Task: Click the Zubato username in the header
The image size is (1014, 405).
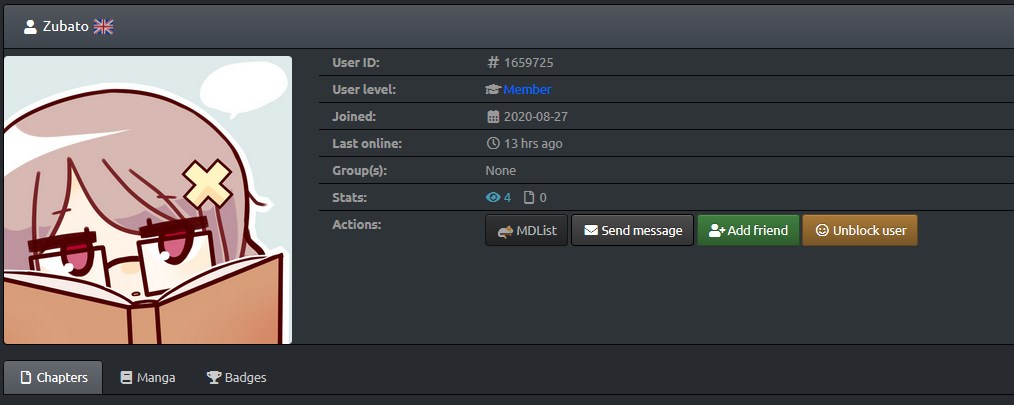Action: [x=65, y=27]
